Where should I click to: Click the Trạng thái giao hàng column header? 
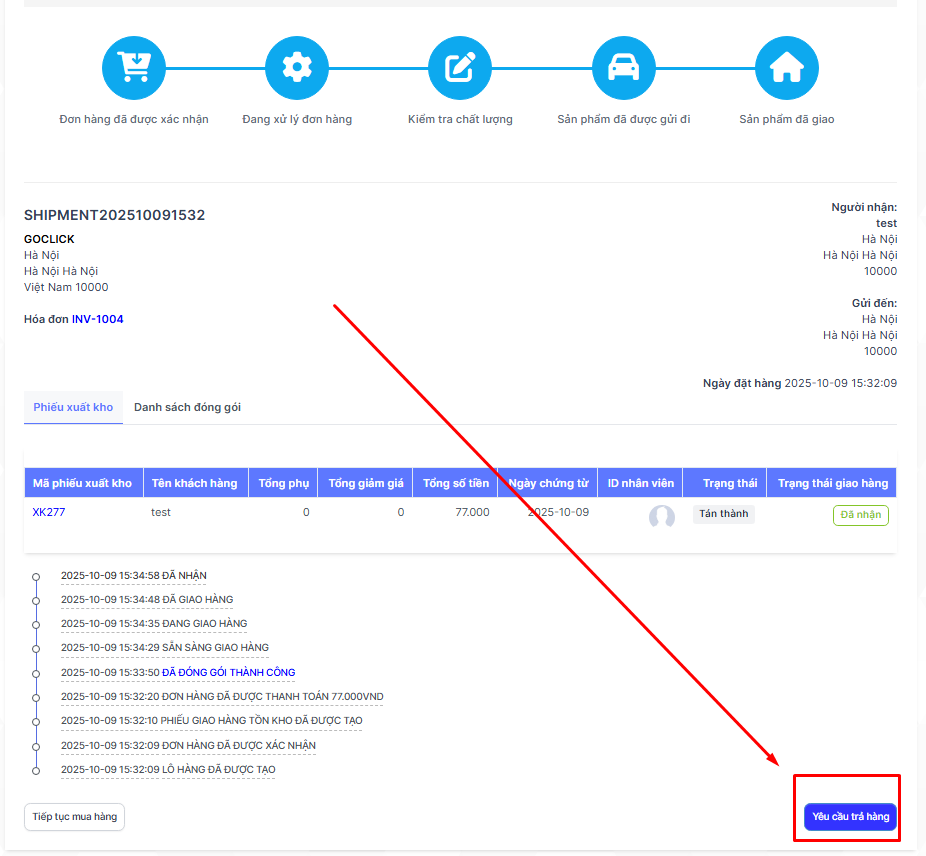[832, 484]
